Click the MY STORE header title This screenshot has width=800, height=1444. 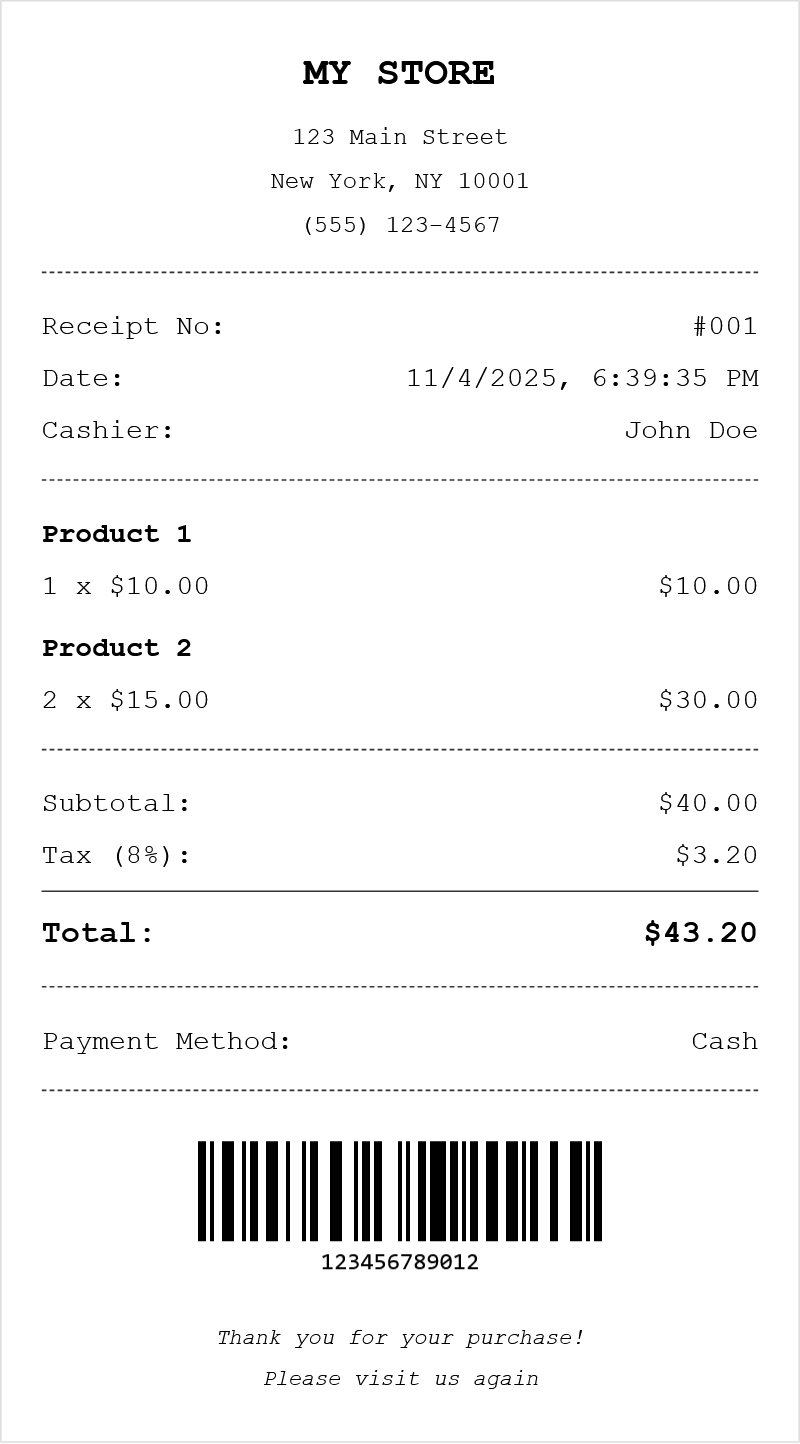click(399, 73)
